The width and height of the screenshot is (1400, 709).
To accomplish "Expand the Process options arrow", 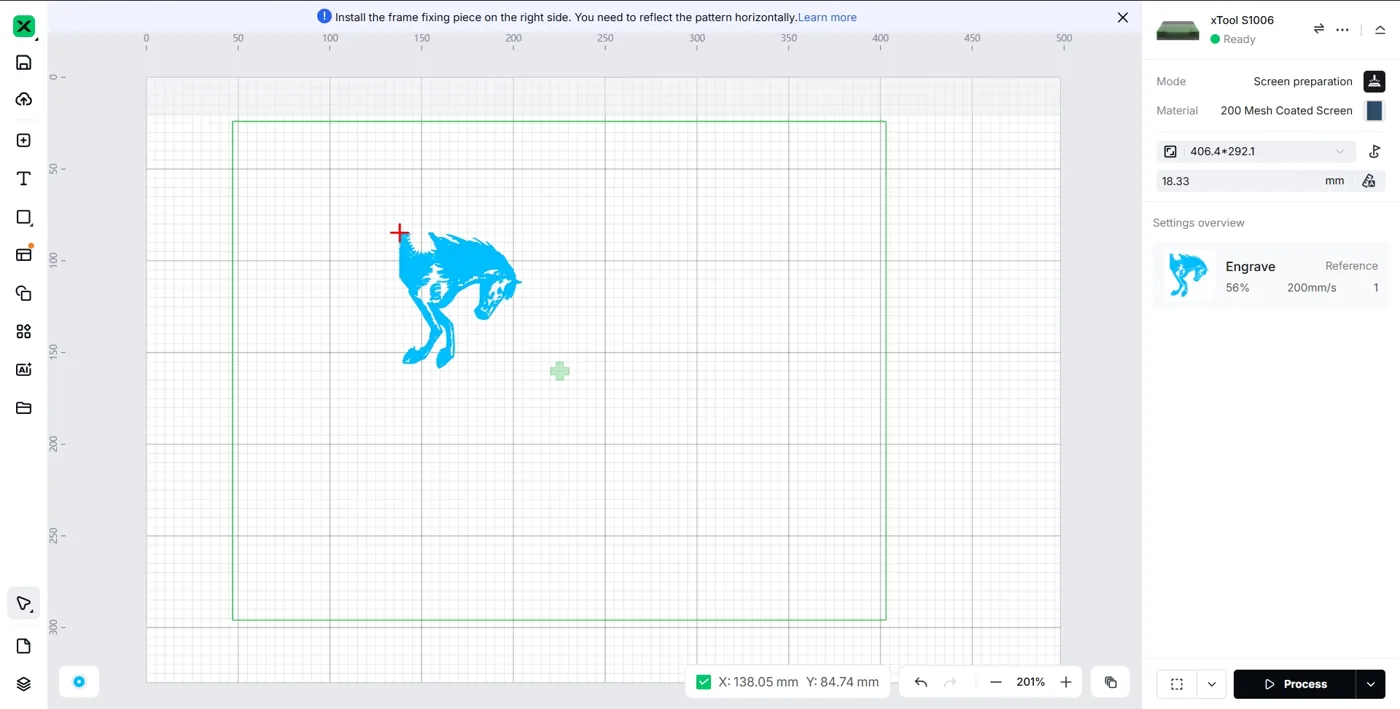I will (1371, 684).
